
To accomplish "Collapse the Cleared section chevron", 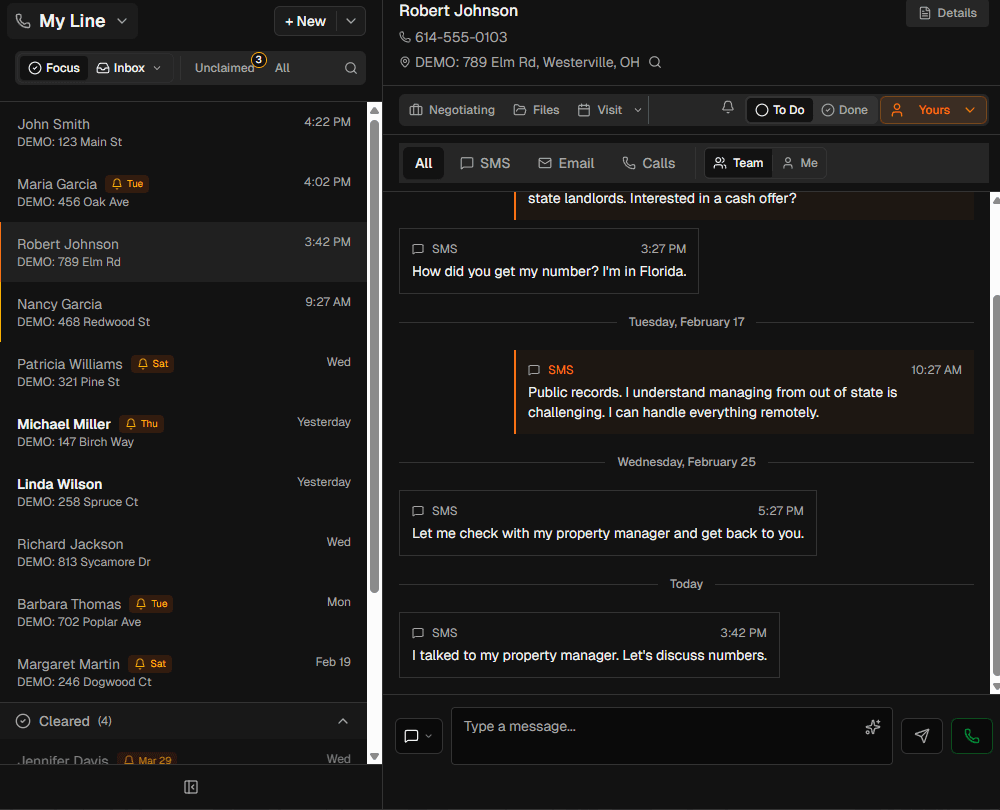I will (342, 721).
